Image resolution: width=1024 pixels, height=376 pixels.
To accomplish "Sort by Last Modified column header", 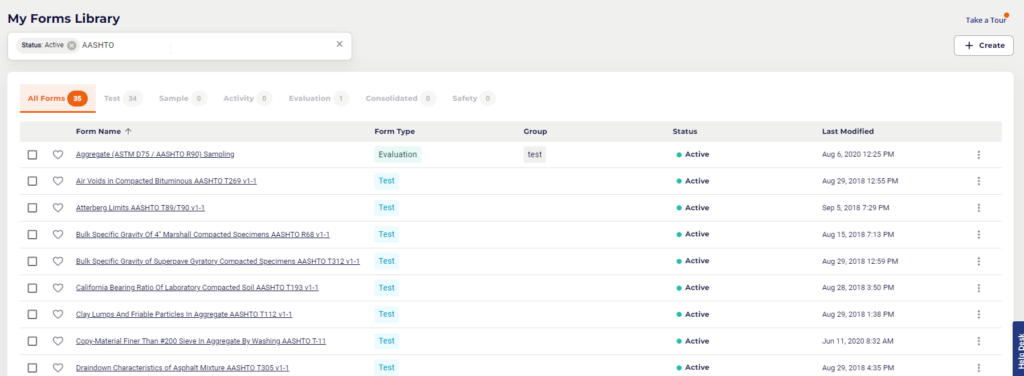I will click(x=848, y=131).
